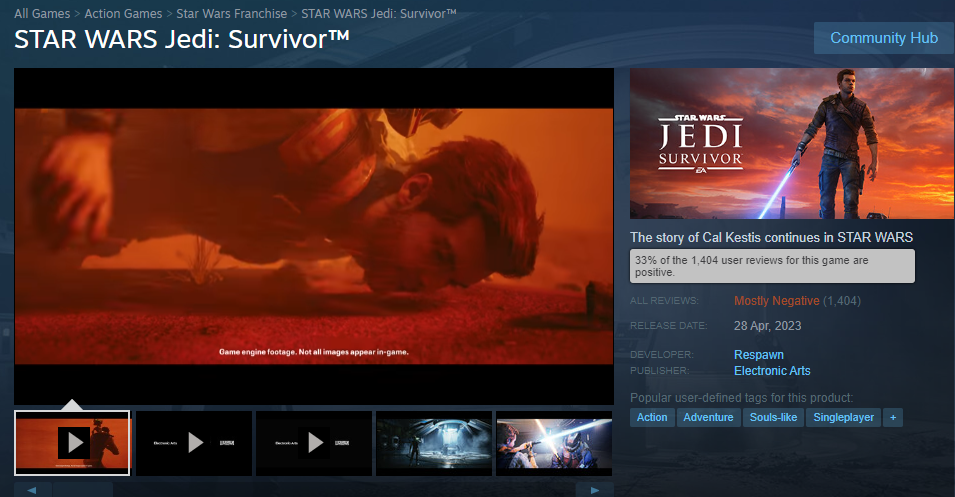Open Star Wars Franchise breadcrumb link
Image resolution: width=955 pixels, height=497 pixels.
(231, 13)
